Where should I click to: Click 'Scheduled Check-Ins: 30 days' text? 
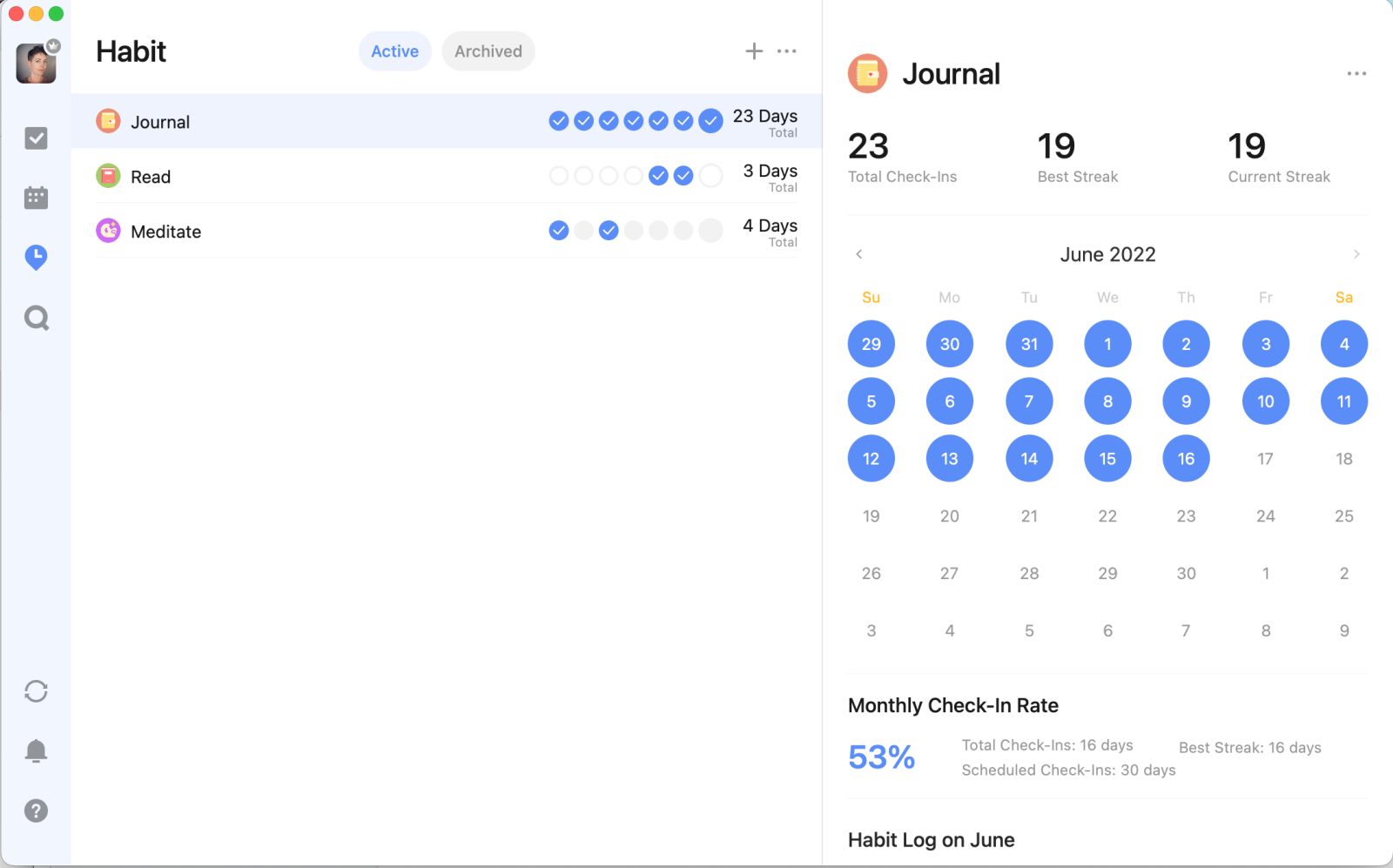coord(1068,770)
